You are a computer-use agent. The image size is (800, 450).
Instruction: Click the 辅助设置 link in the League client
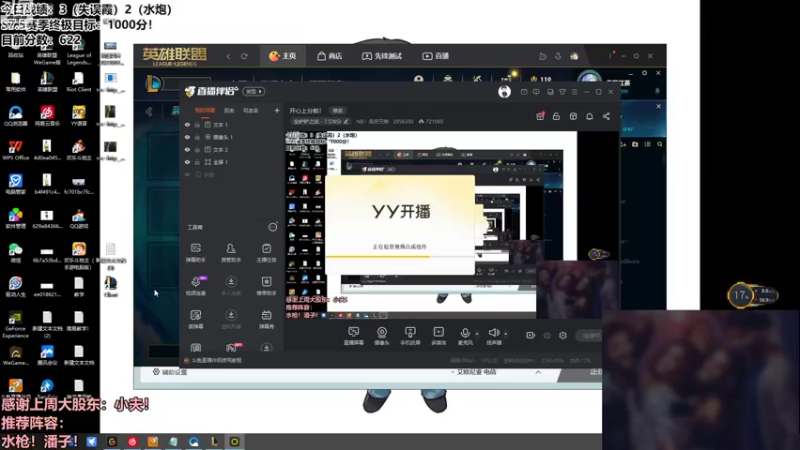click(x=170, y=372)
